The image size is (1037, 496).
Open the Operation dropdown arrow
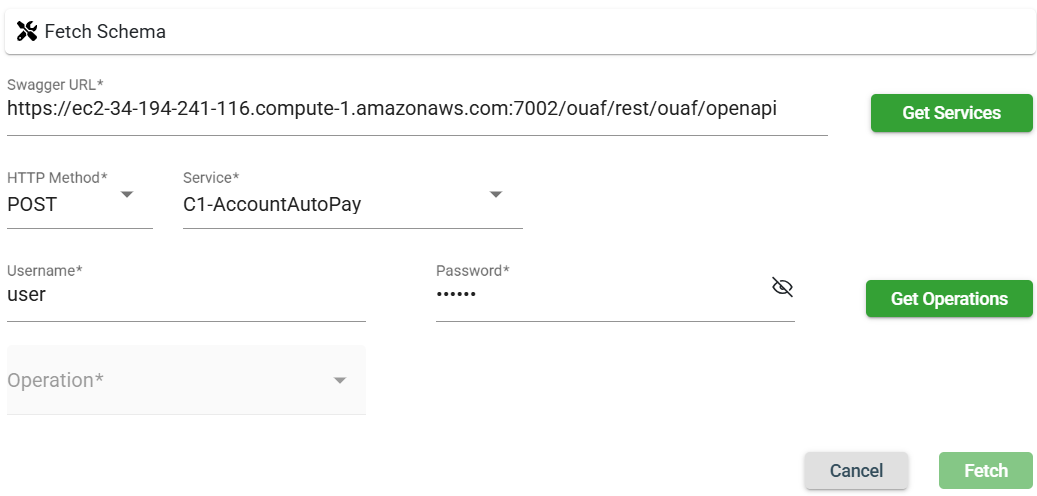(x=340, y=381)
